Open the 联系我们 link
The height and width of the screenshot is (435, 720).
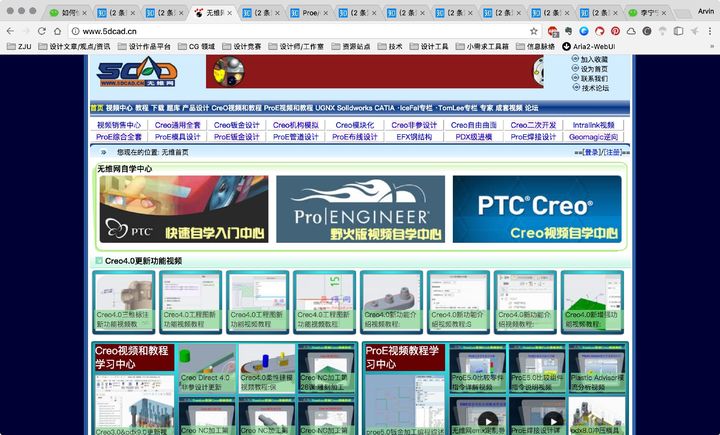point(594,79)
